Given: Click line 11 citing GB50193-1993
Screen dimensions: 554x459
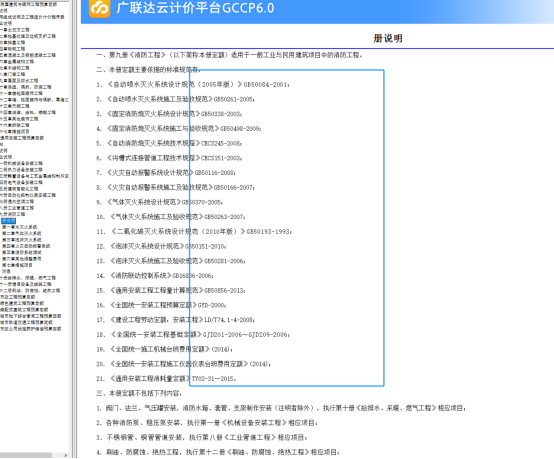Looking at the screenshot, I should click(x=194, y=231).
